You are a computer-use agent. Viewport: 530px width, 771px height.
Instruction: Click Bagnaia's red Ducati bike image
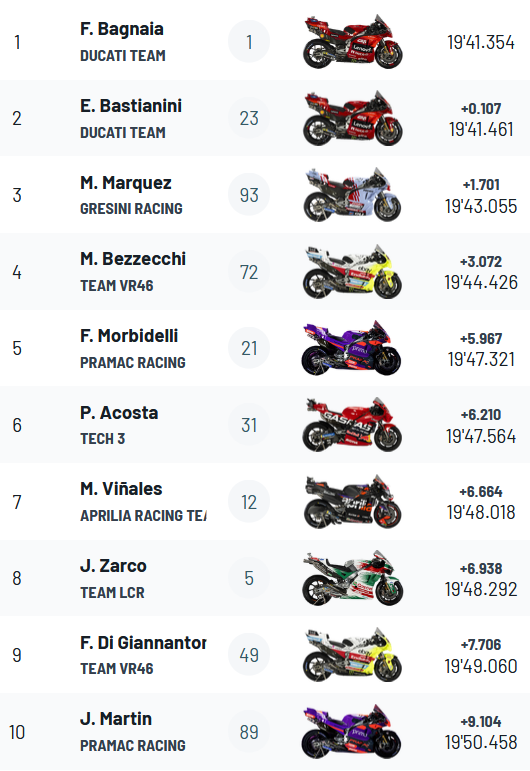point(353,41)
